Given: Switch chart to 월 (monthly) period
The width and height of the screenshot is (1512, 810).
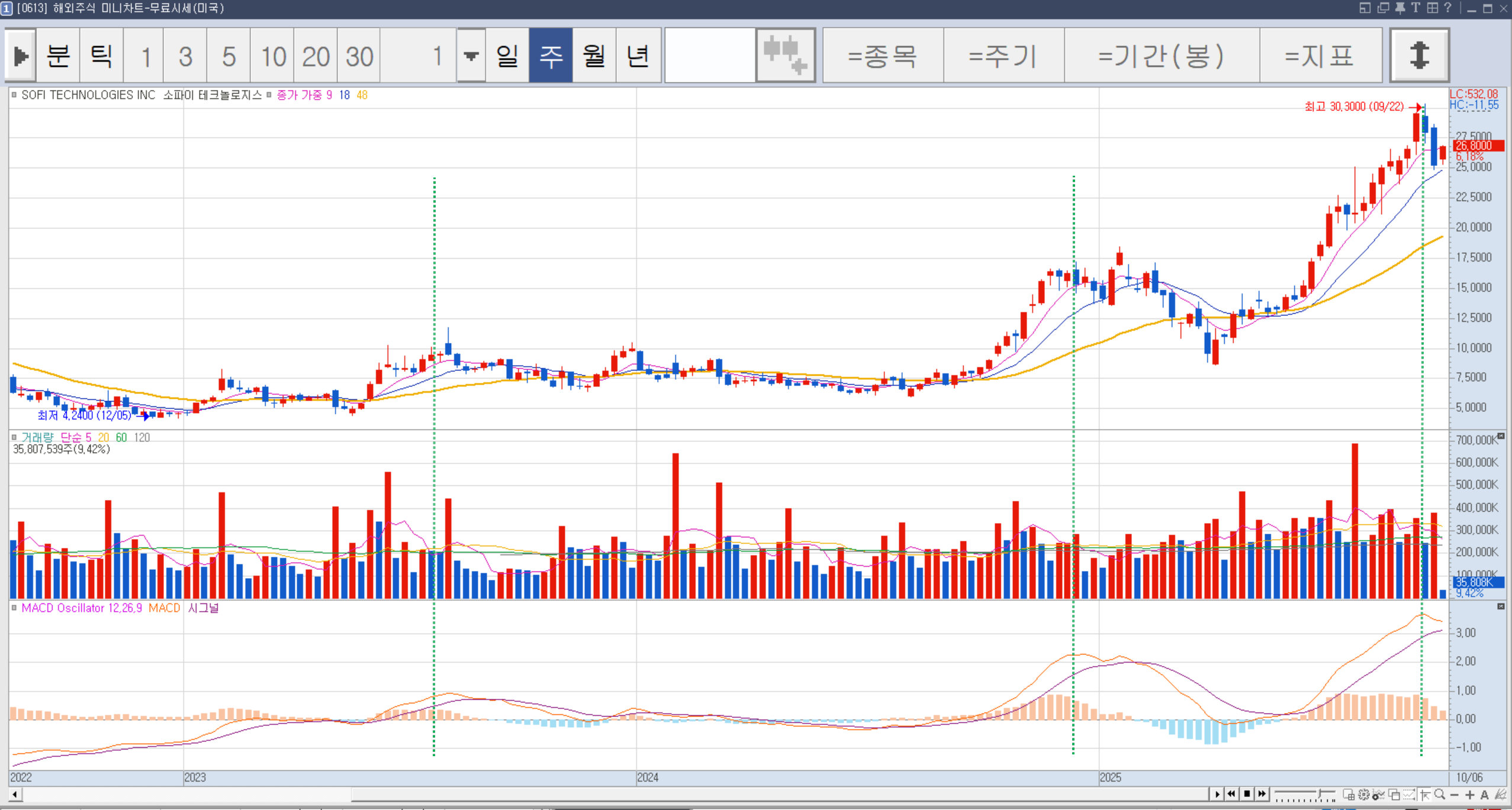Looking at the screenshot, I should [x=594, y=56].
